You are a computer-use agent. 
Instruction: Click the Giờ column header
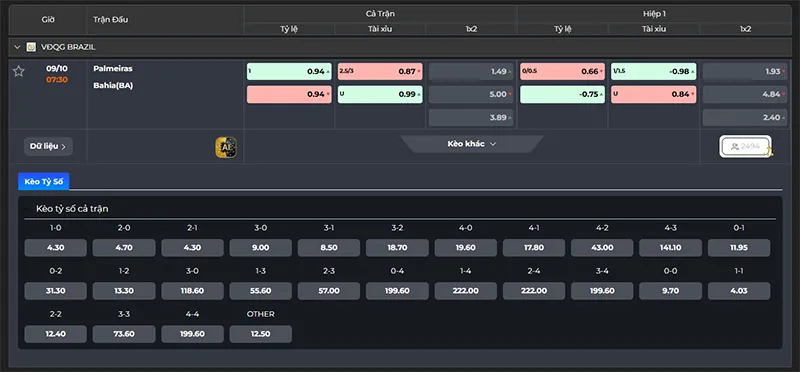48,20
